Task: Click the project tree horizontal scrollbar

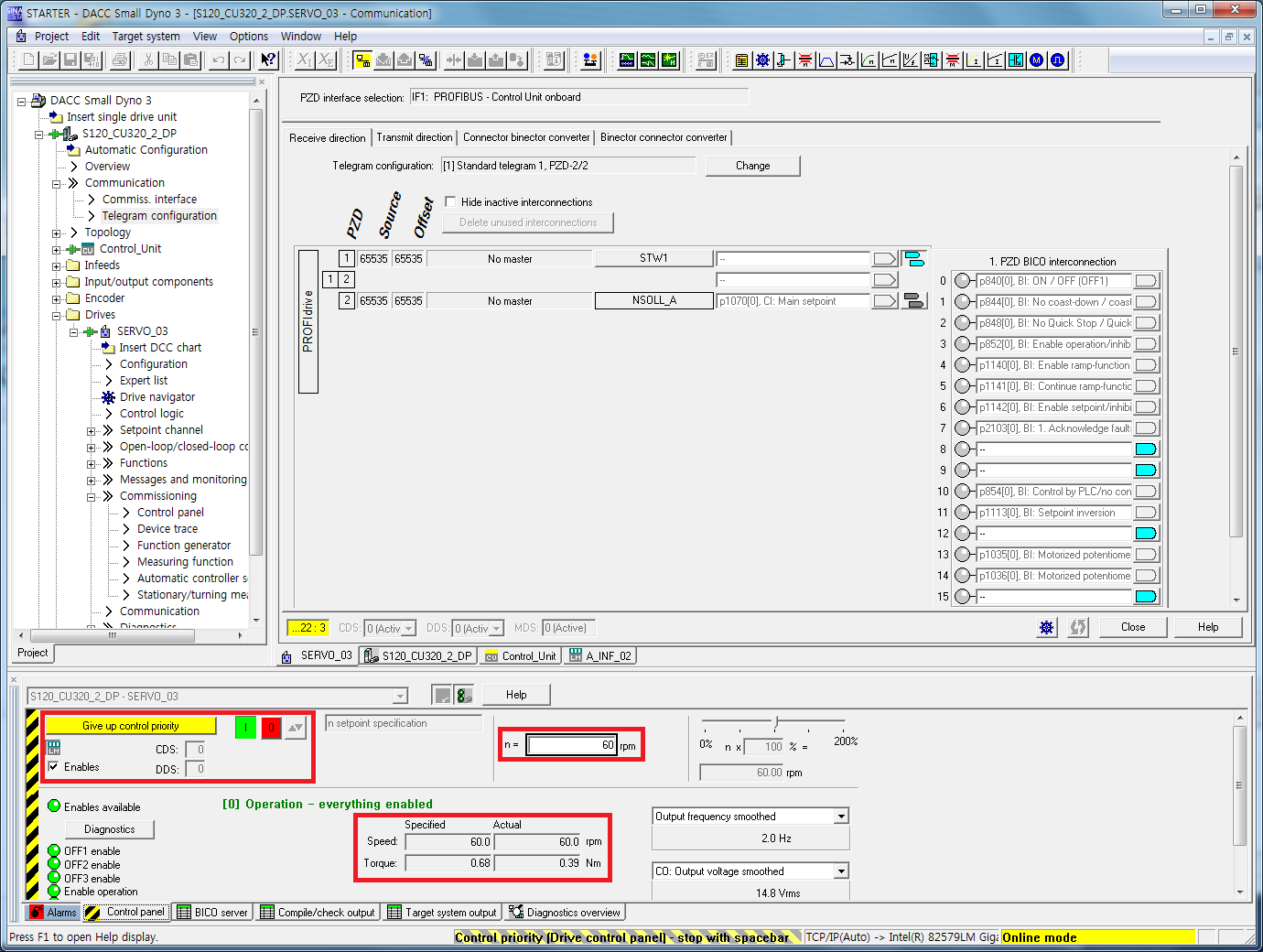Action: (x=132, y=635)
